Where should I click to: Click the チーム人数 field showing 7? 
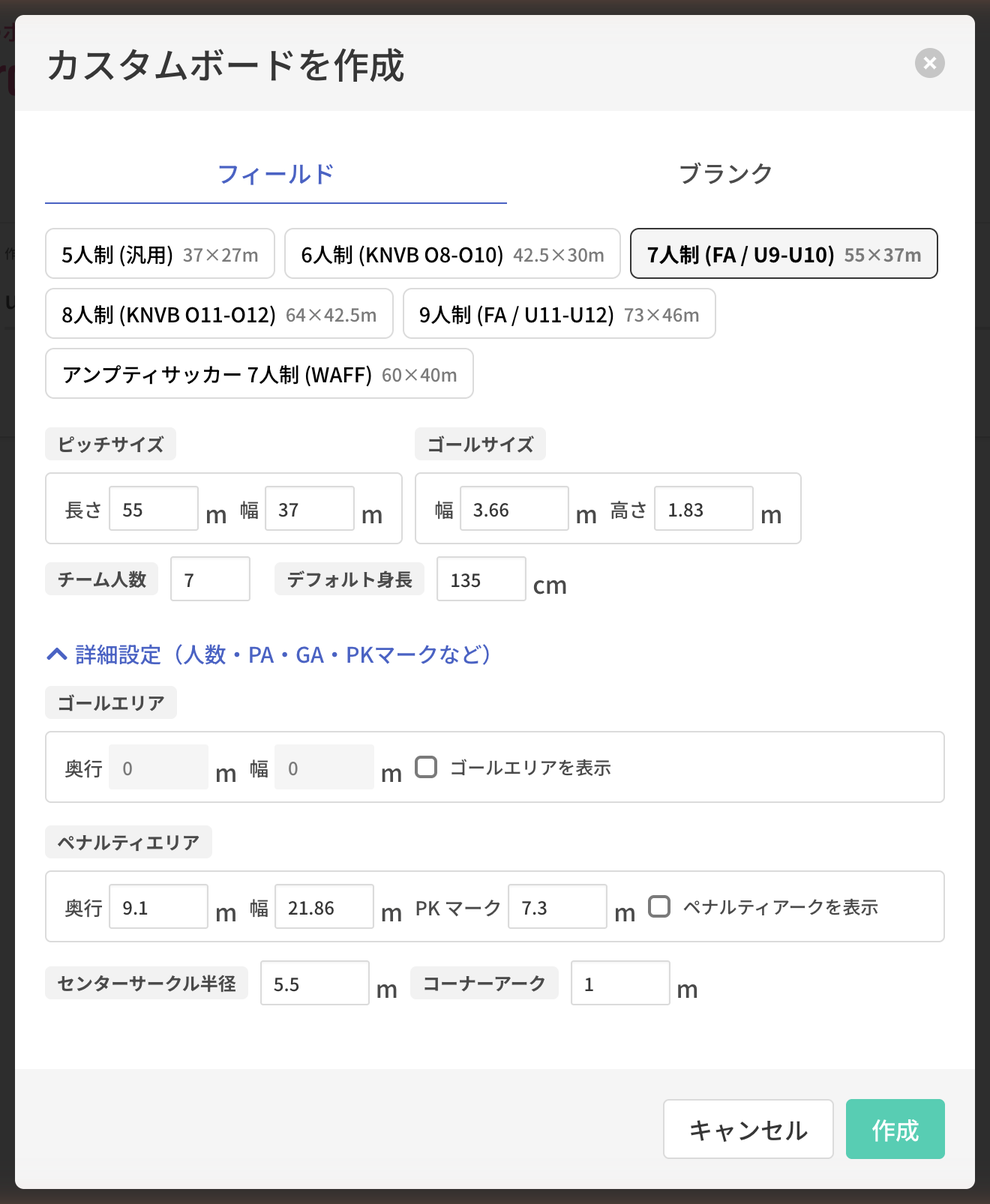tap(210, 579)
